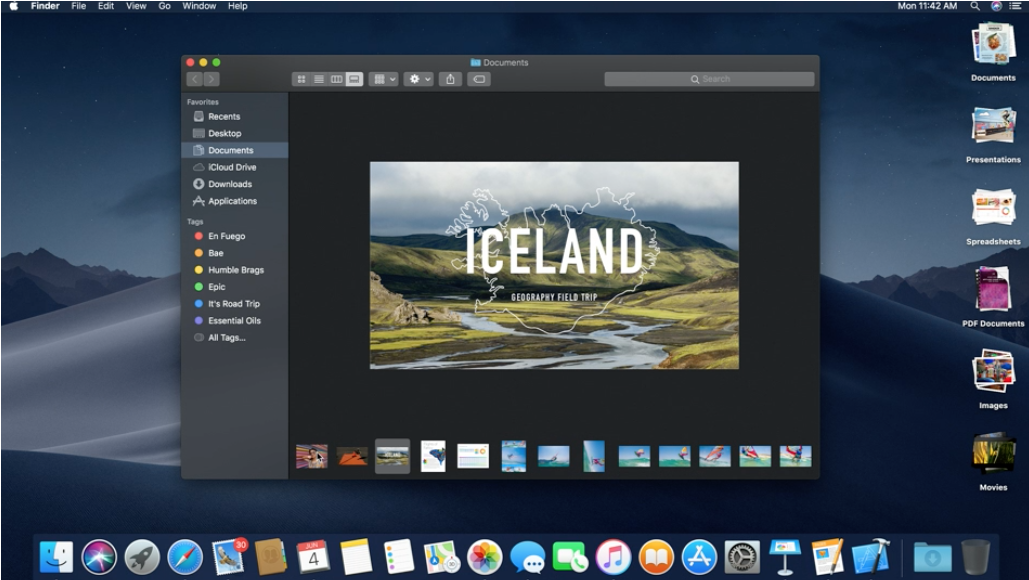Select the Spreadsheets stack on desktop
The height and width of the screenshot is (580, 1029).
[x=993, y=216]
